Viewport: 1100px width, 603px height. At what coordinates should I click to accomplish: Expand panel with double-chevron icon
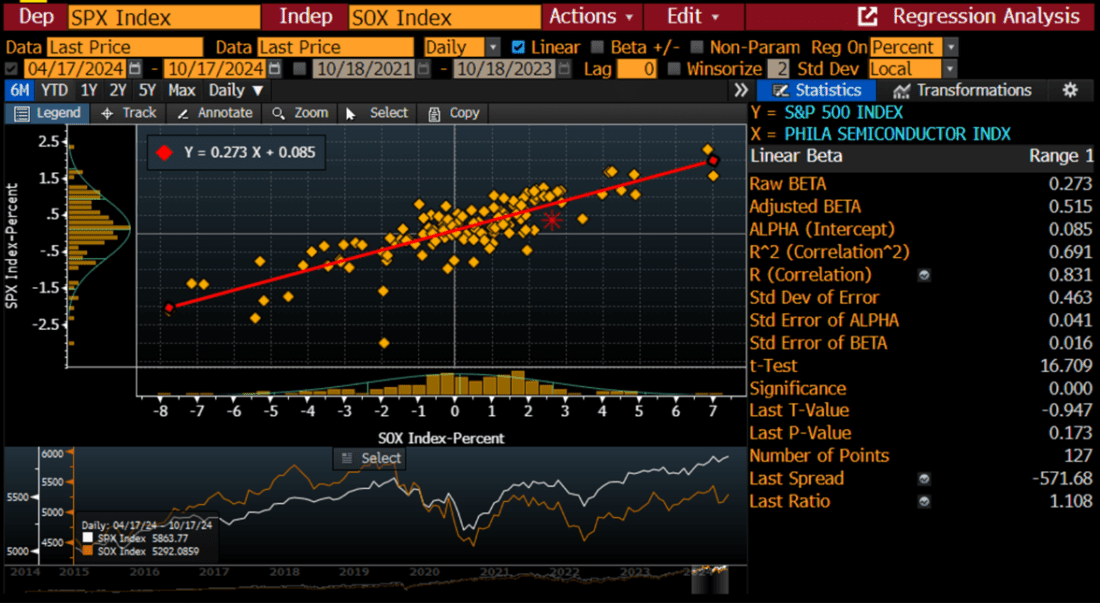(x=741, y=90)
